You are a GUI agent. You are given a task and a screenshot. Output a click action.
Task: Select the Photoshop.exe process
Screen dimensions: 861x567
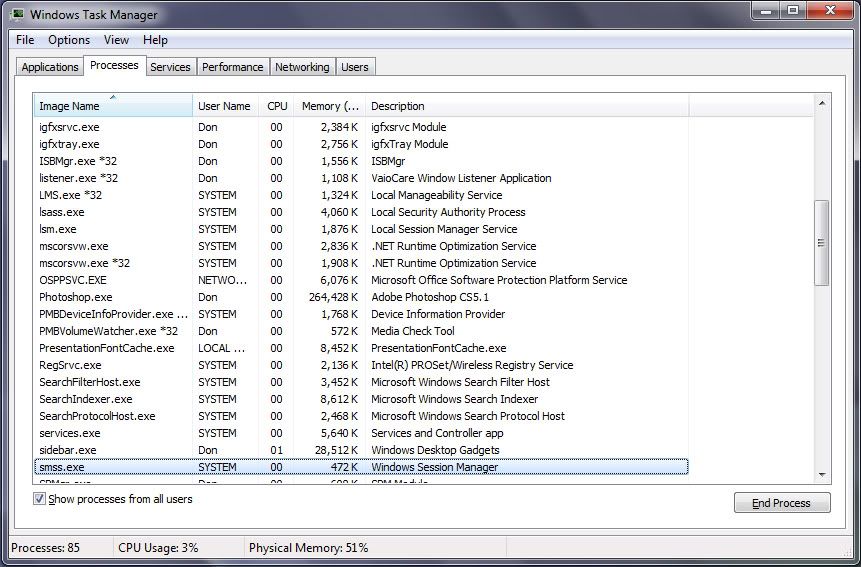(361, 297)
